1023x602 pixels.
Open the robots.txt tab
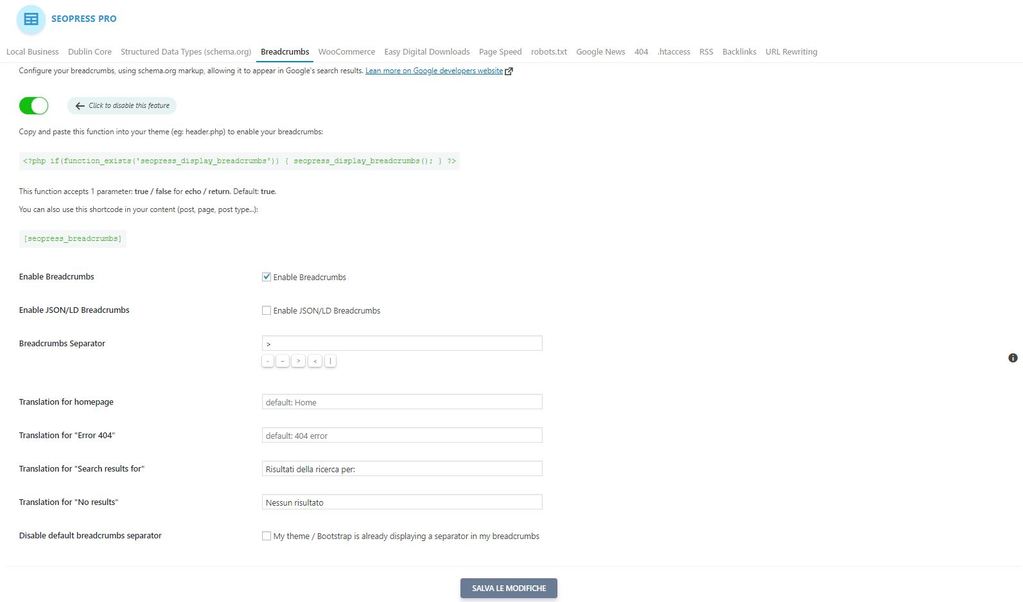(549, 52)
